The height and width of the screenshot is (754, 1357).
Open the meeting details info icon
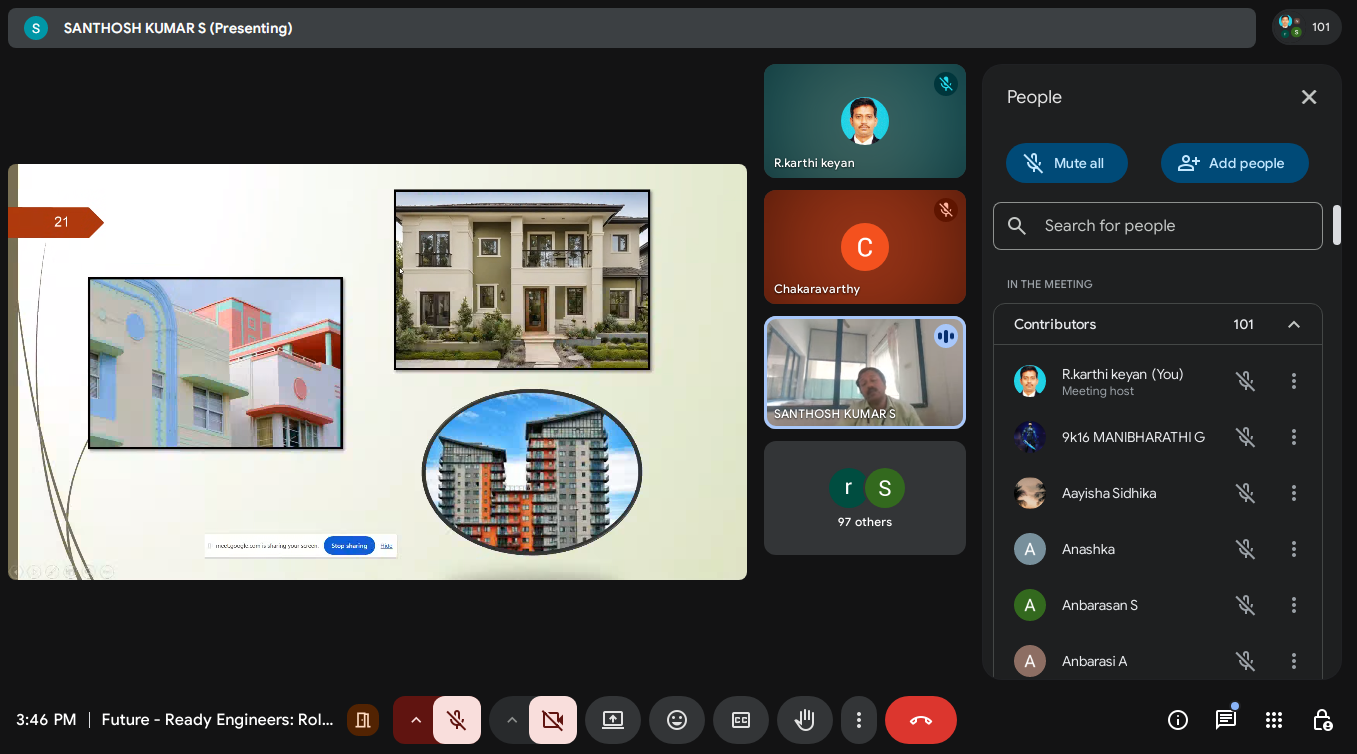(x=1178, y=720)
